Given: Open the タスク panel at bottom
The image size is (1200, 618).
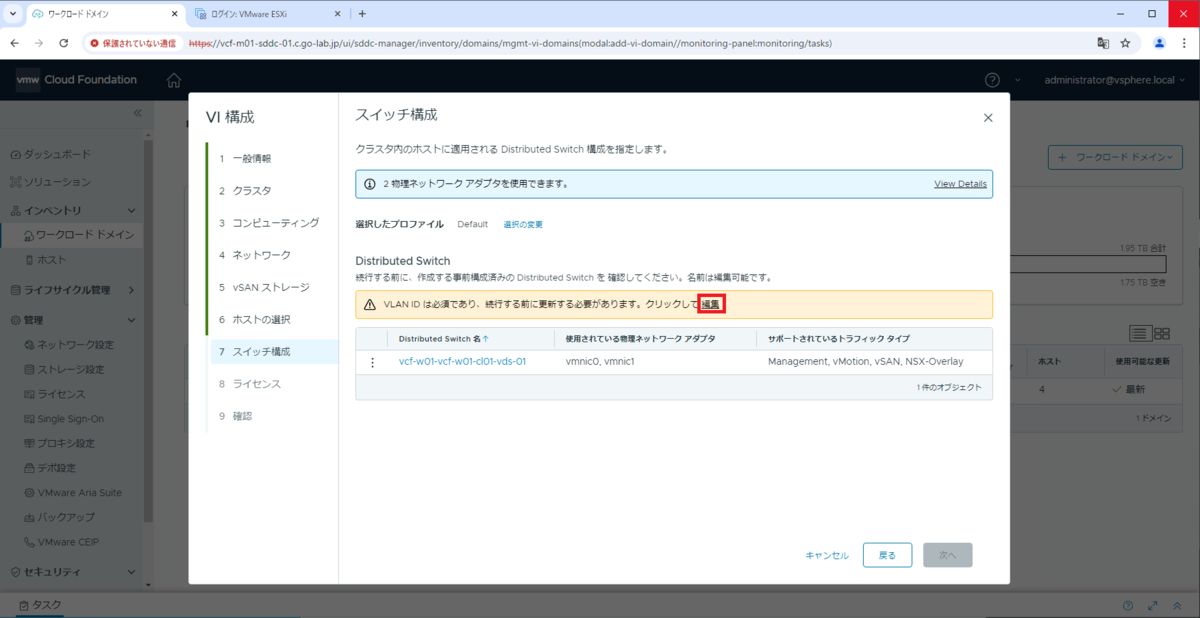Looking at the screenshot, I should click(40, 605).
